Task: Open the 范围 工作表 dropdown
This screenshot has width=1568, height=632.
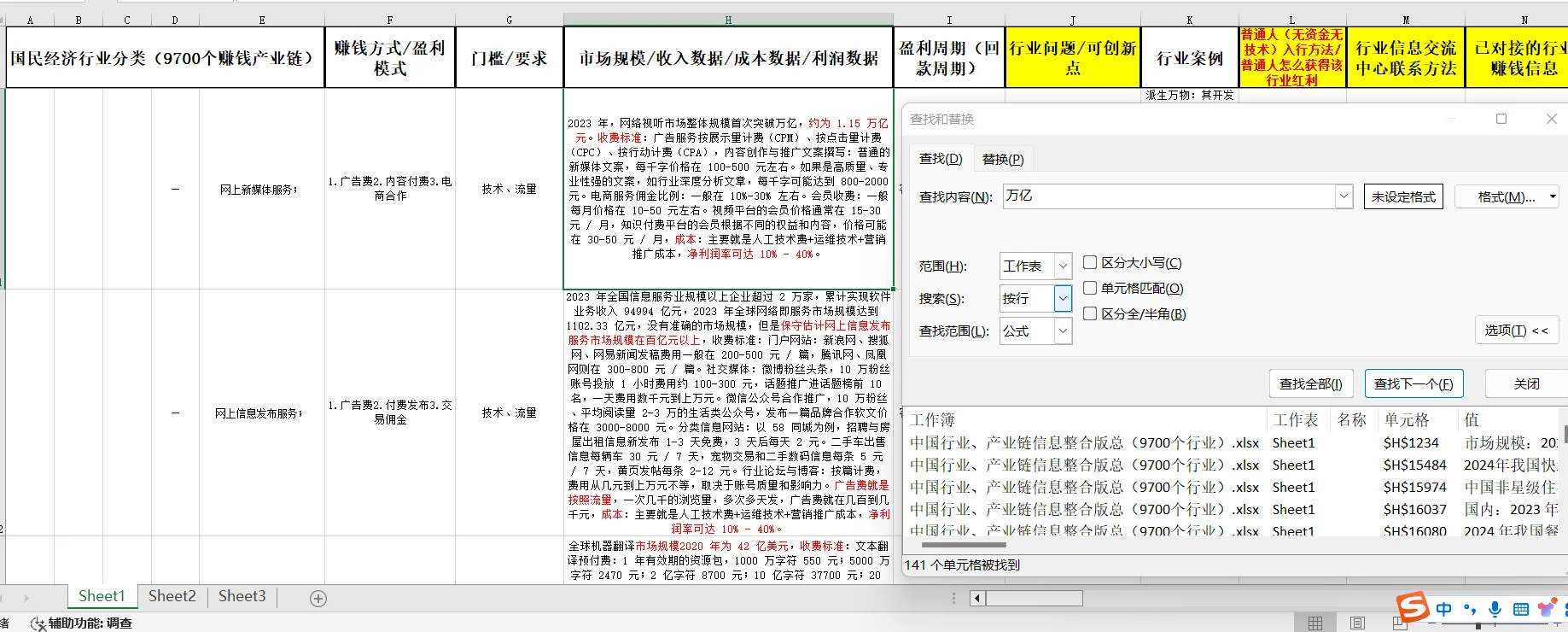Action: tap(1063, 266)
